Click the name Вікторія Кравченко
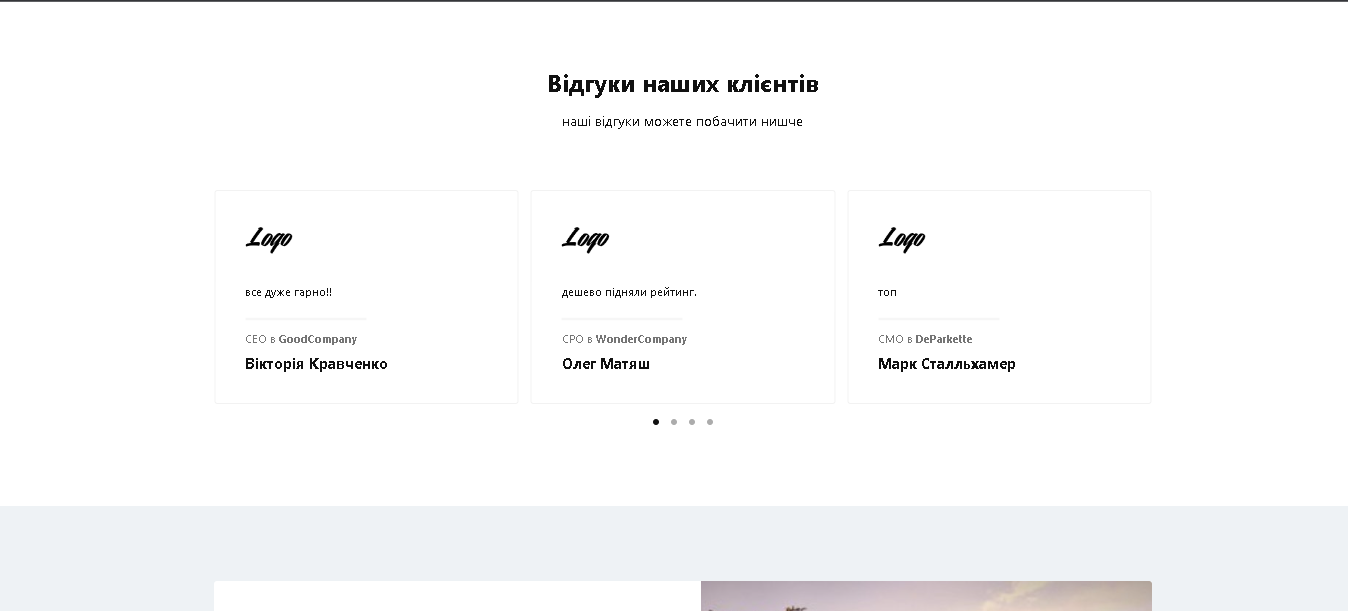 tap(316, 364)
